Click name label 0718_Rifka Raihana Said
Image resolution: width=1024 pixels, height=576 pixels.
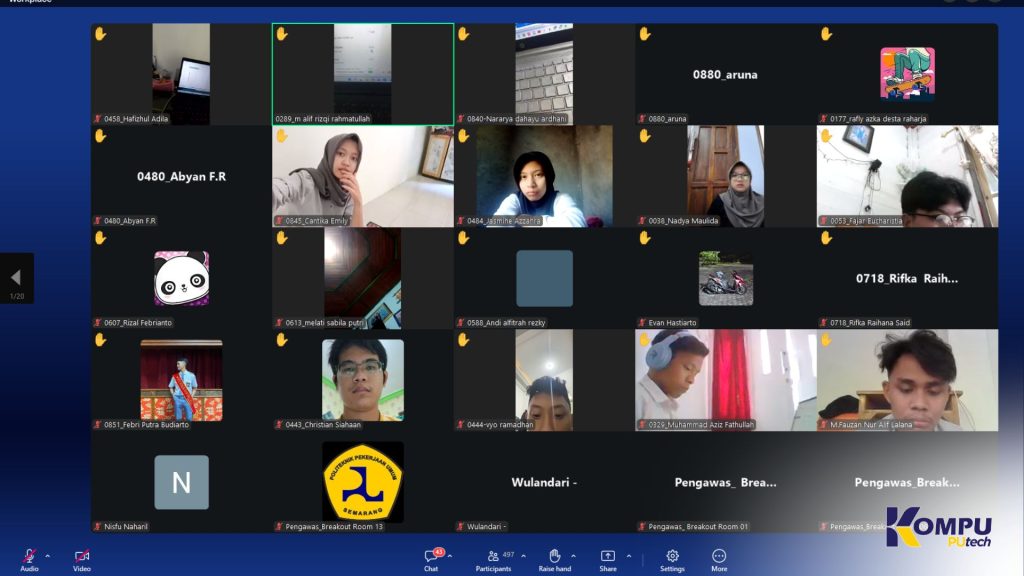870,323
